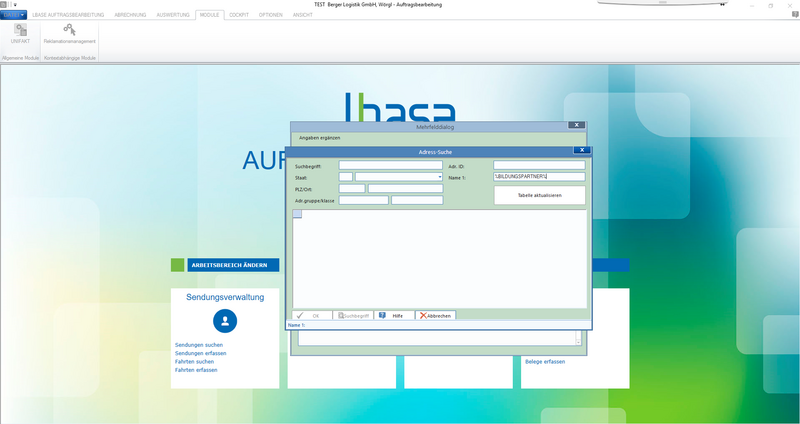Switch to ABRECHNUNG tab
Viewport: 800px width, 424px height.
[130, 15]
